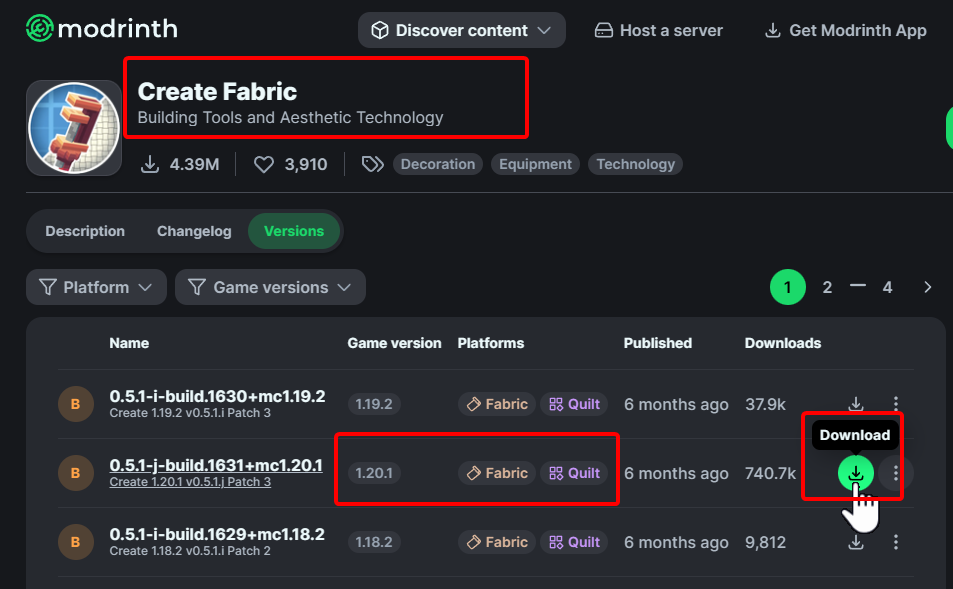This screenshot has width=953, height=589.
Task: Click Get Modrinth App link
Action: [x=845, y=30]
